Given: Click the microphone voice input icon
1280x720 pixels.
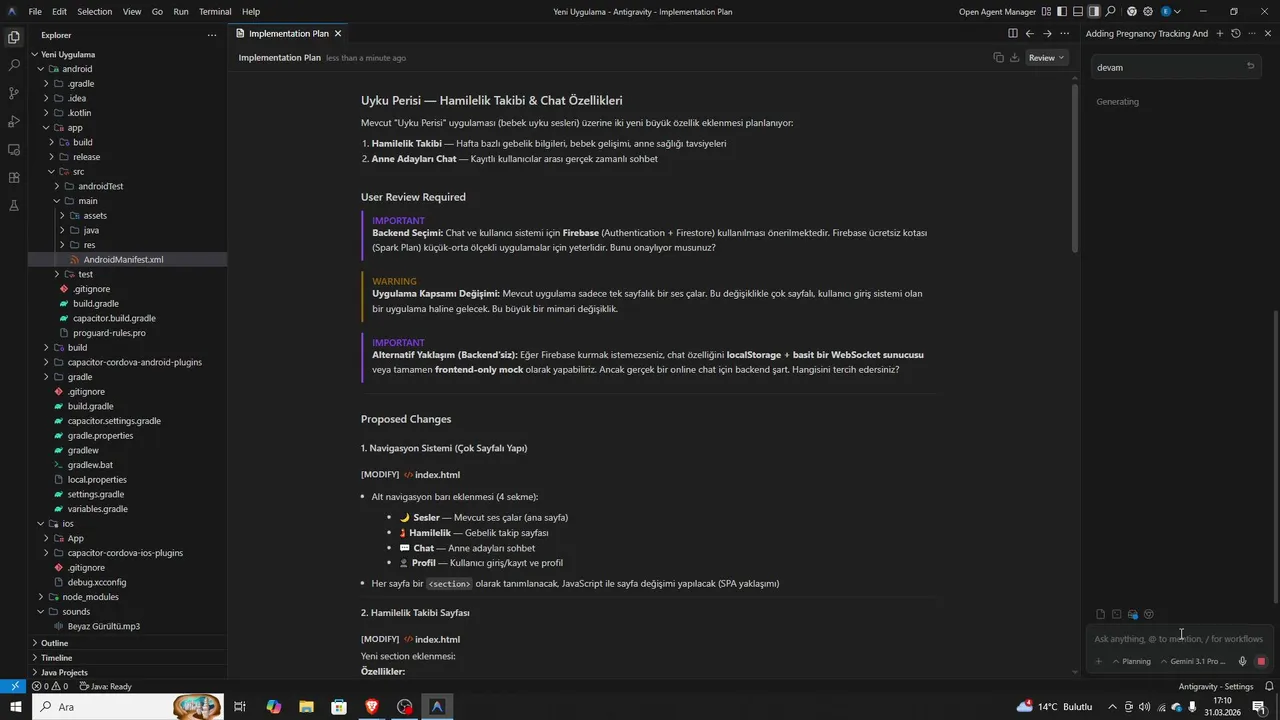Looking at the screenshot, I should pyautogui.click(x=1243, y=661).
